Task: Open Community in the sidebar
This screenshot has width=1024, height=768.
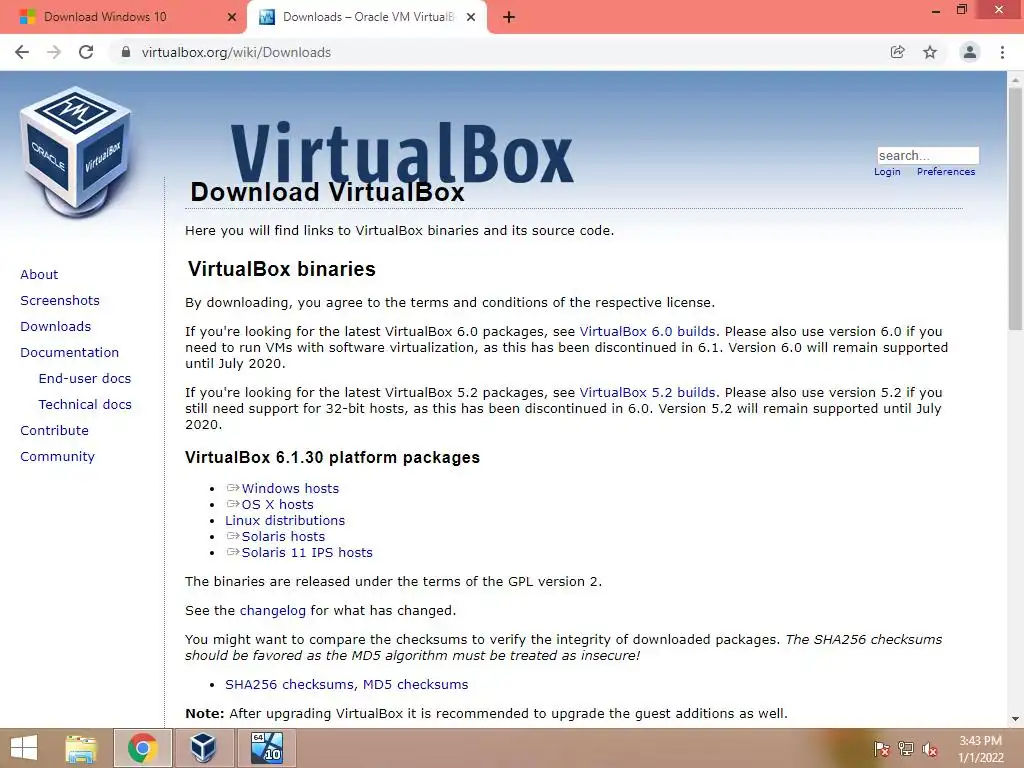Action: tap(57, 457)
